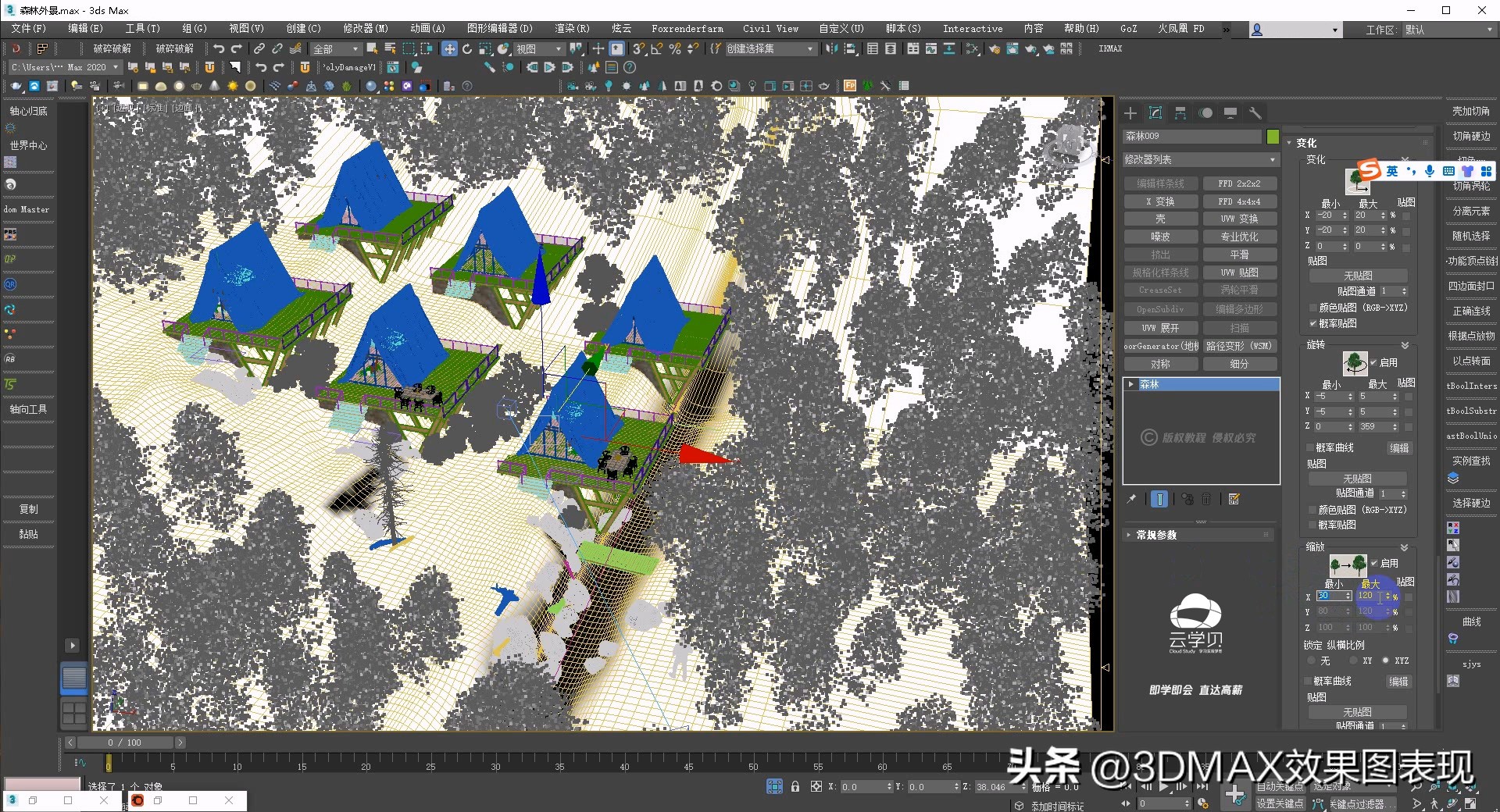Uncheck the 概率贴图 checkbox
Viewport: 1500px width, 812px height.
(1313, 323)
